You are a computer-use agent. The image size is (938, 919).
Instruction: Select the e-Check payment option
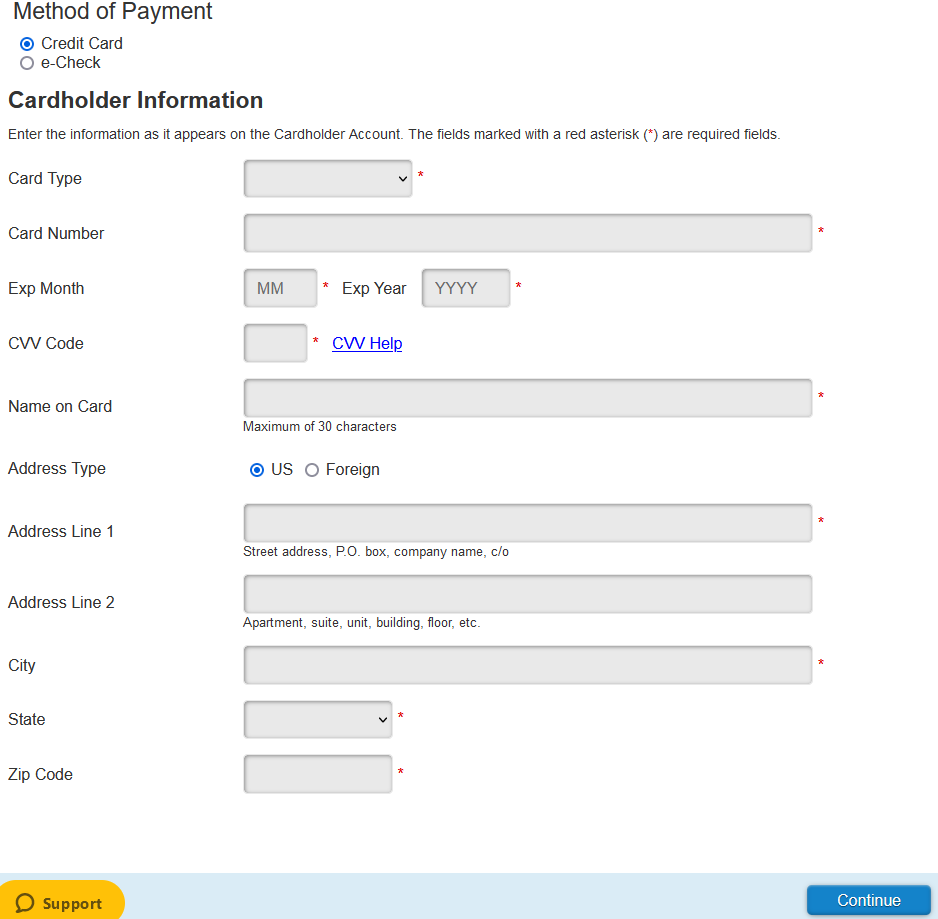coord(27,63)
